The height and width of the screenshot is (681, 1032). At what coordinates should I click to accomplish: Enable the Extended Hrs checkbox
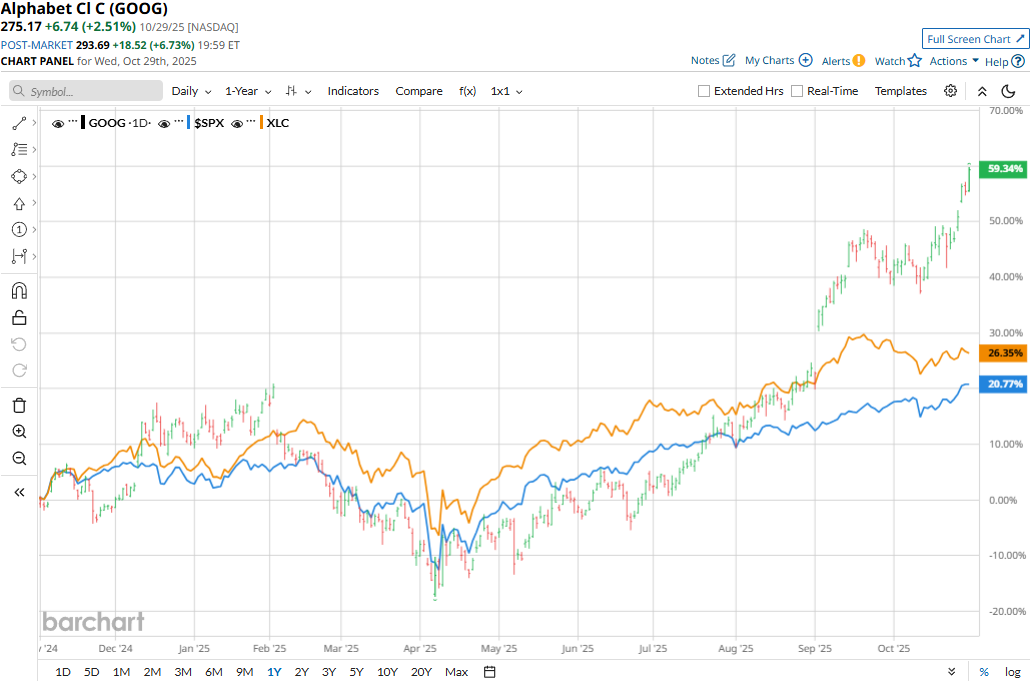tap(705, 91)
